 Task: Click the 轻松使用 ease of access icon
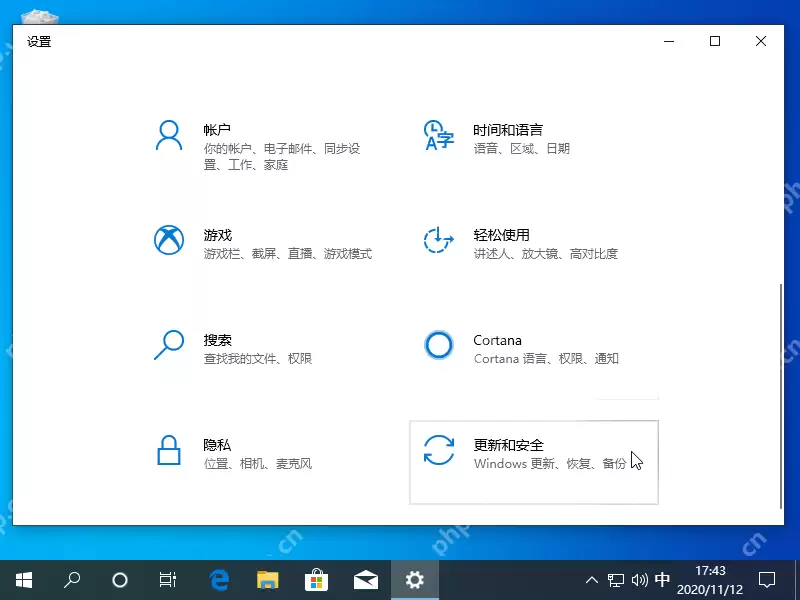point(437,240)
